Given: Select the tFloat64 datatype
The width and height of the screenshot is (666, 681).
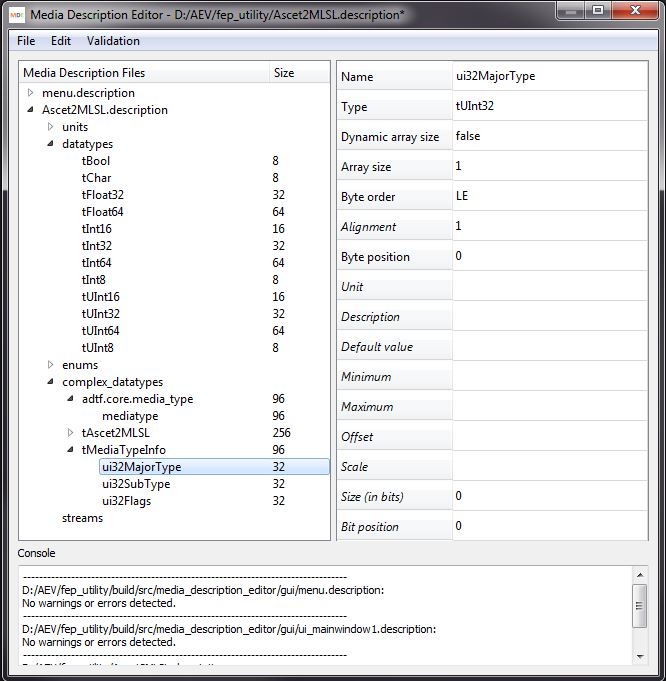Looking at the screenshot, I should (x=103, y=212).
